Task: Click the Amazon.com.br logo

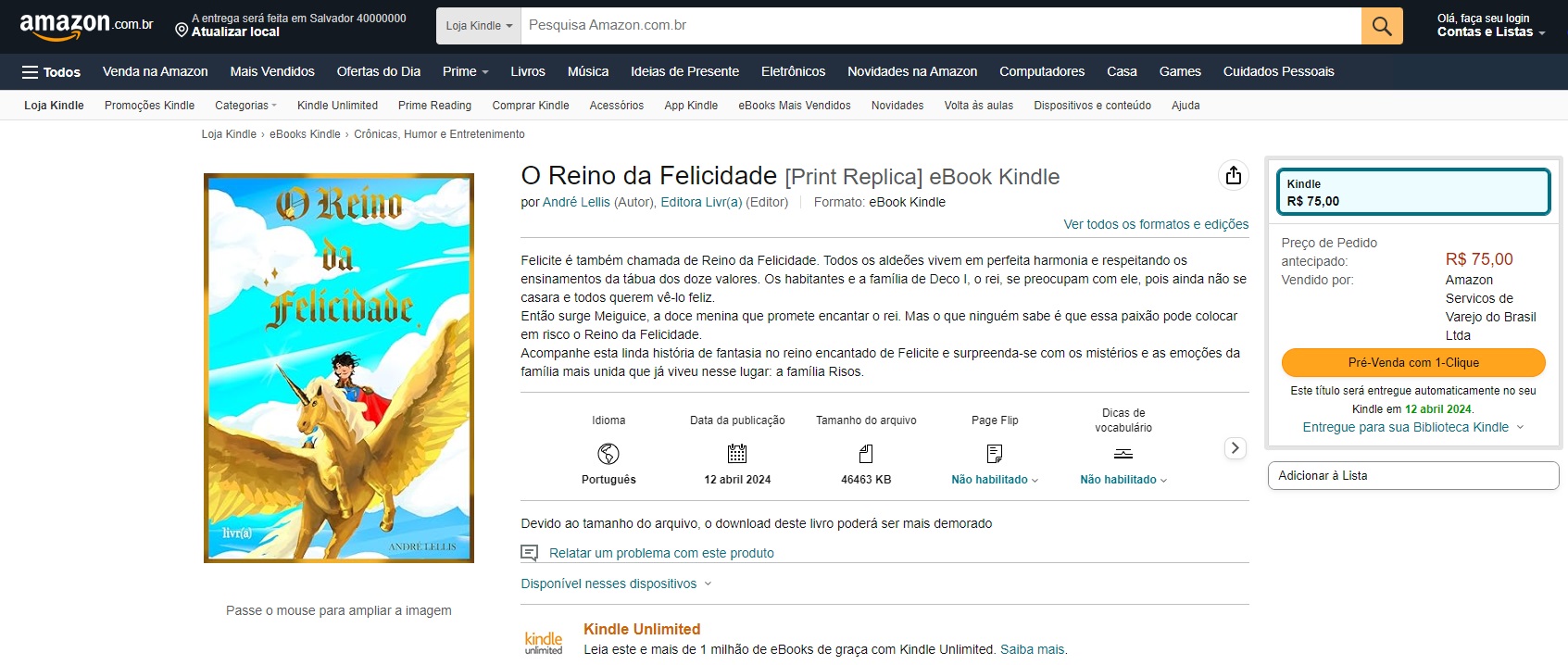Action: click(85, 26)
